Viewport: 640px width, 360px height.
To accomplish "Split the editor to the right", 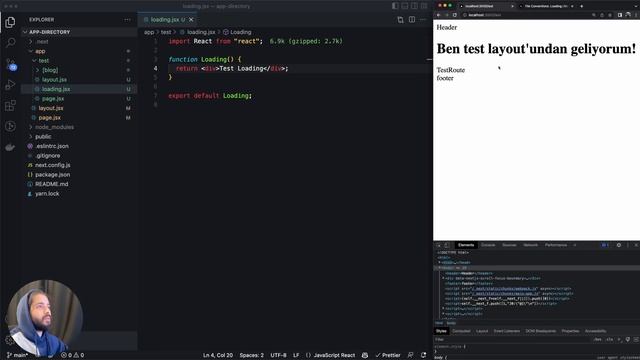I will pyautogui.click(x=412, y=20).
